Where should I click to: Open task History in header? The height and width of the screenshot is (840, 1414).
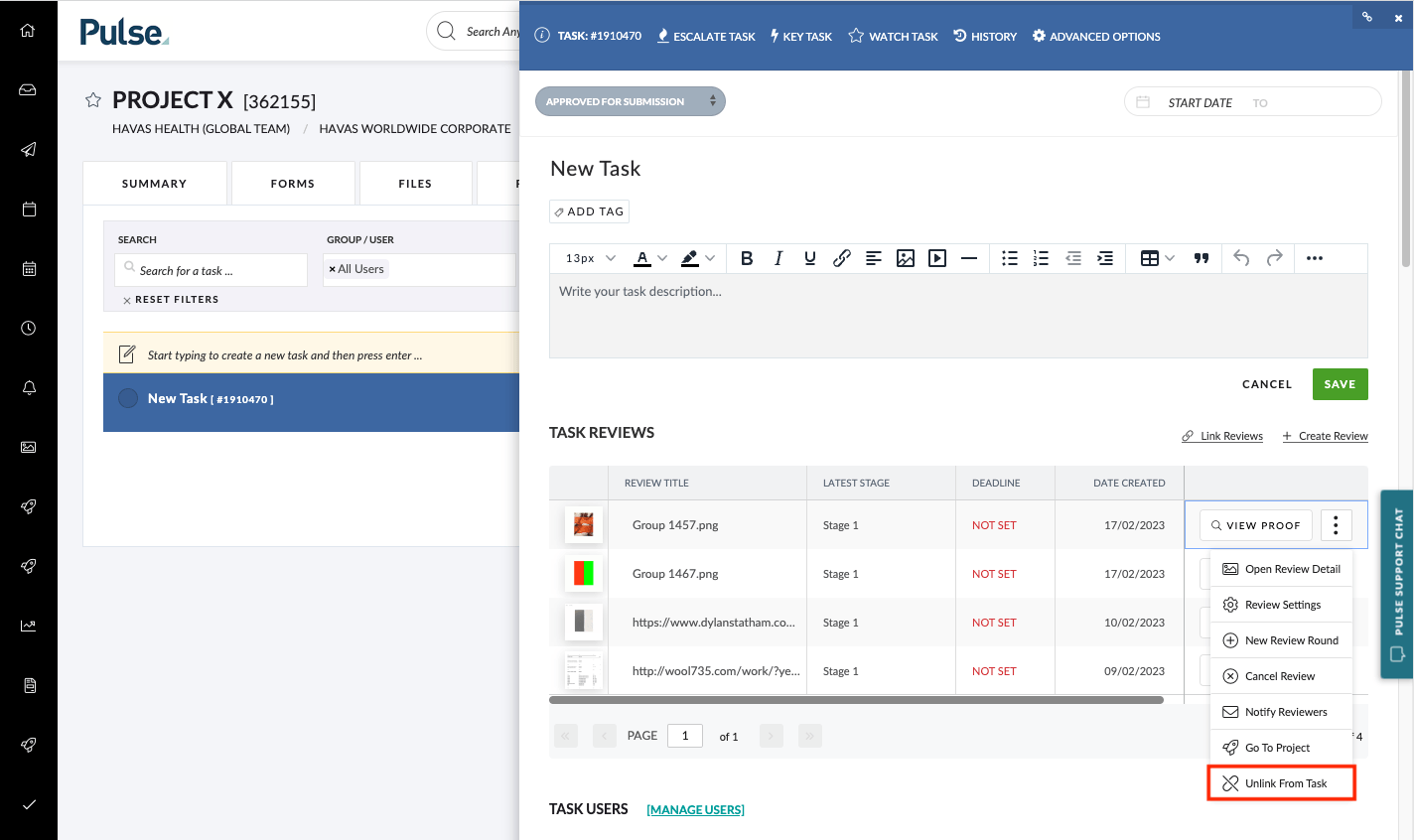click(x=985, y=37)
